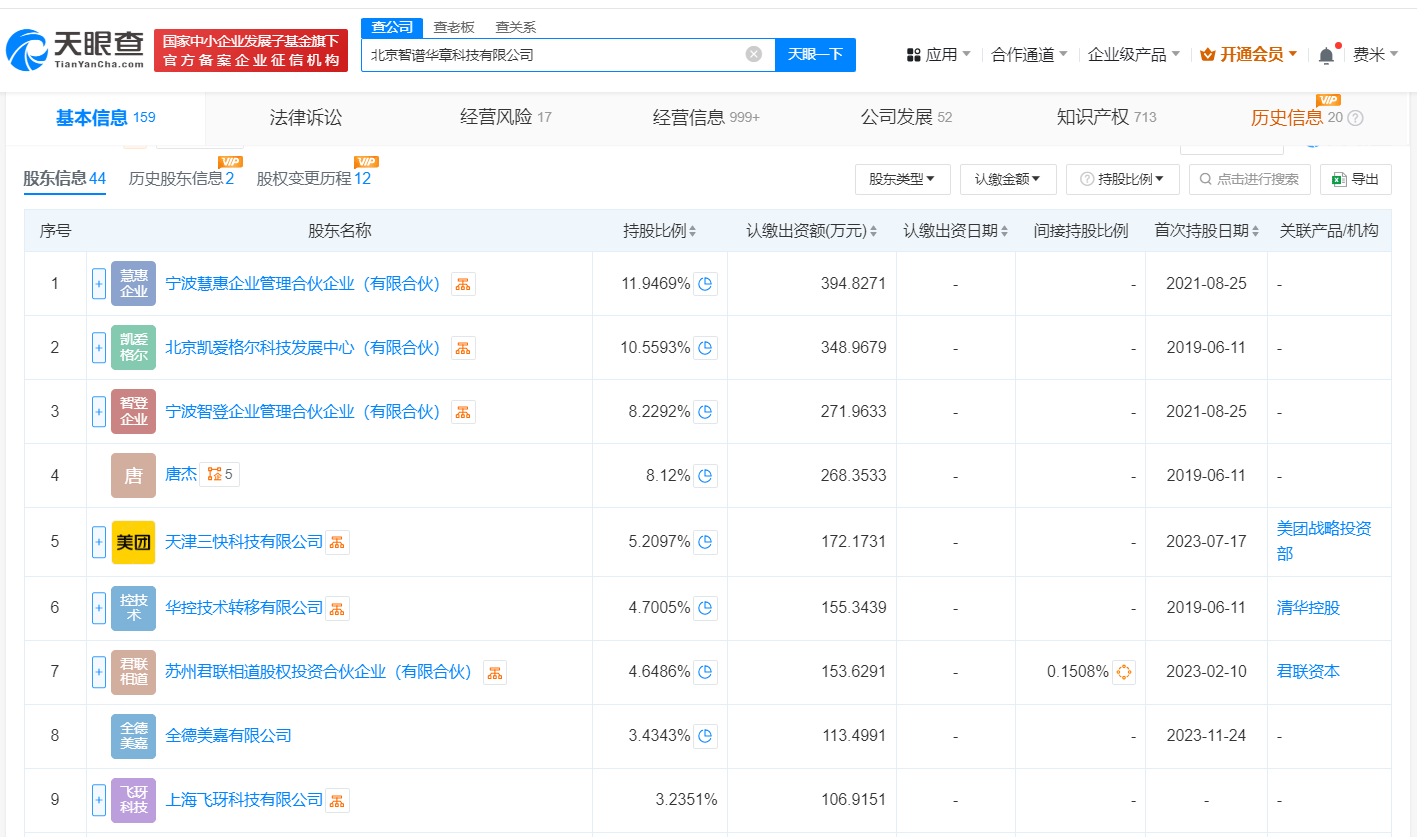Open the 君联资本 related institution link

point(1308,672)
